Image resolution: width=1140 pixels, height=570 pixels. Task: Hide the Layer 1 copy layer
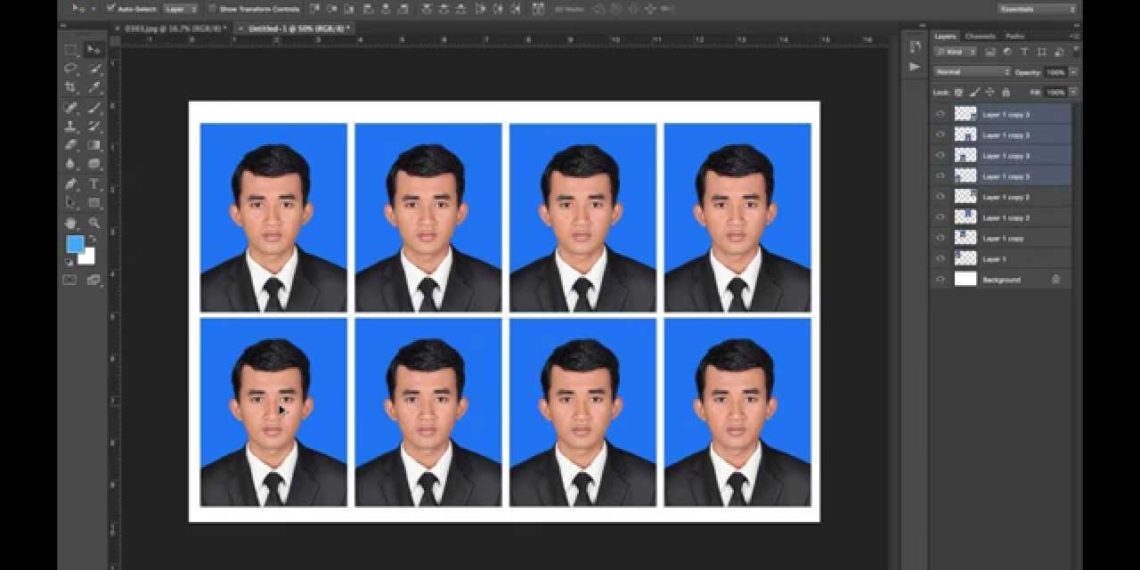[x=941, y=238]
